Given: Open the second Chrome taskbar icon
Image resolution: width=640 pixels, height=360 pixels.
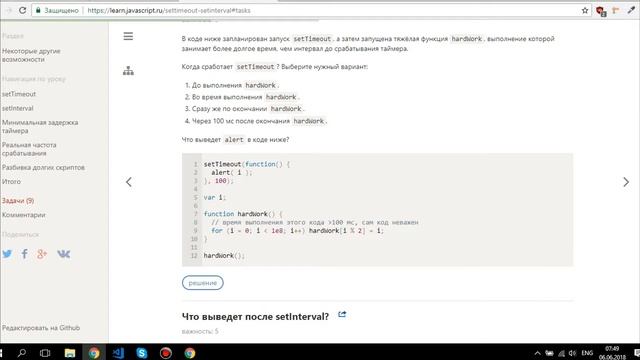Looking at the screenshot, I should pos(190,353).
